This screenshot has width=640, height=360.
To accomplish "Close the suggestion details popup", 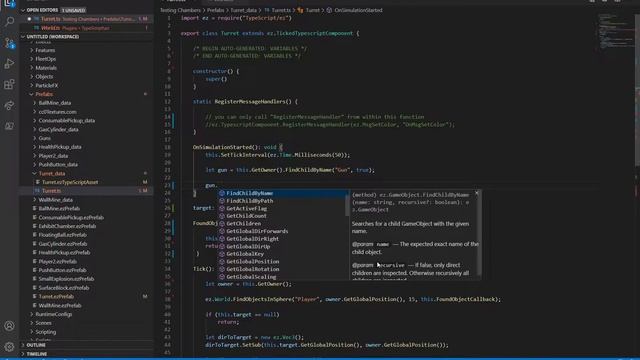I will pos(476,193).
